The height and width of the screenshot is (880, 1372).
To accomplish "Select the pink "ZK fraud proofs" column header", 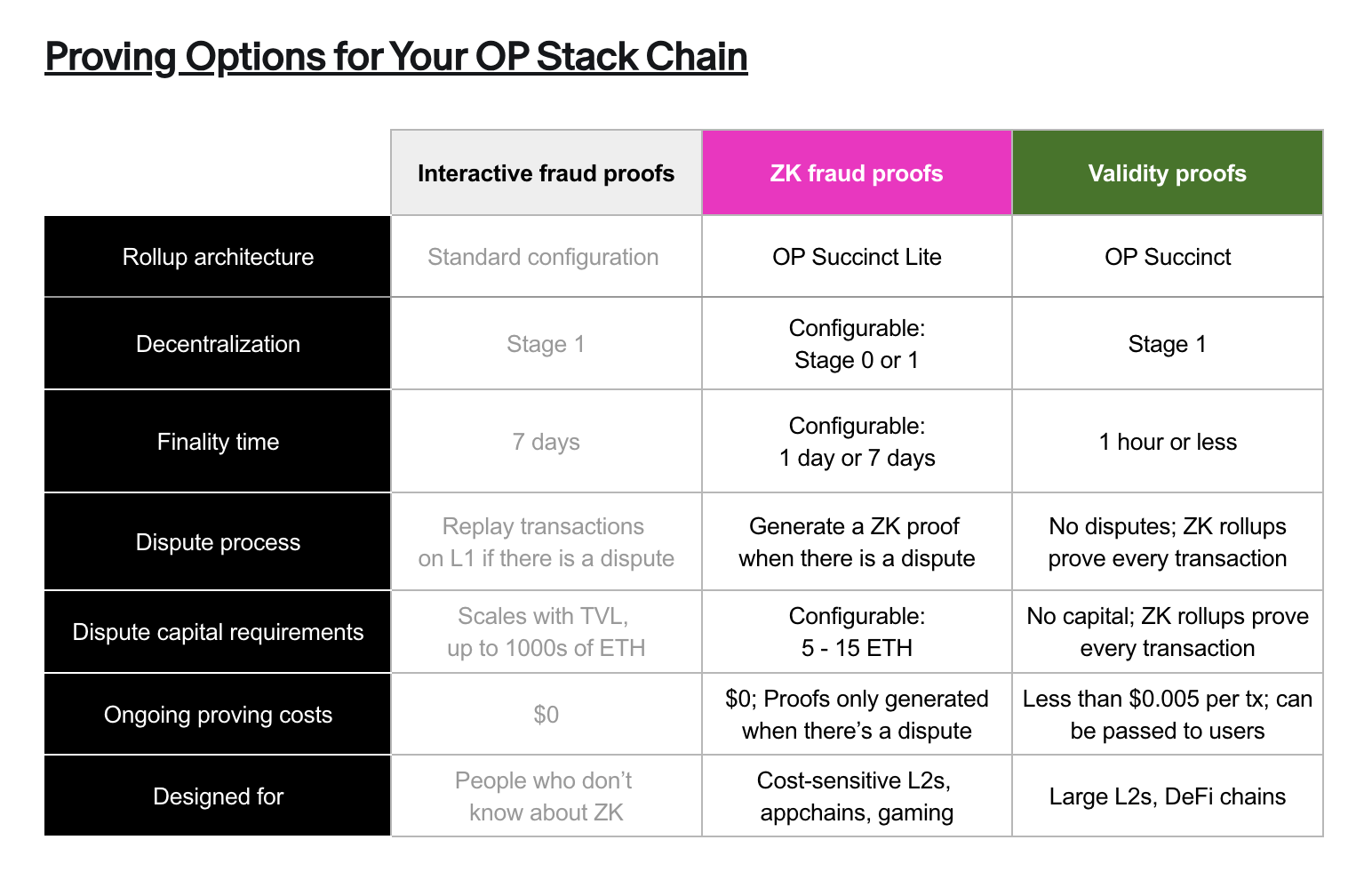I will 857,173.
